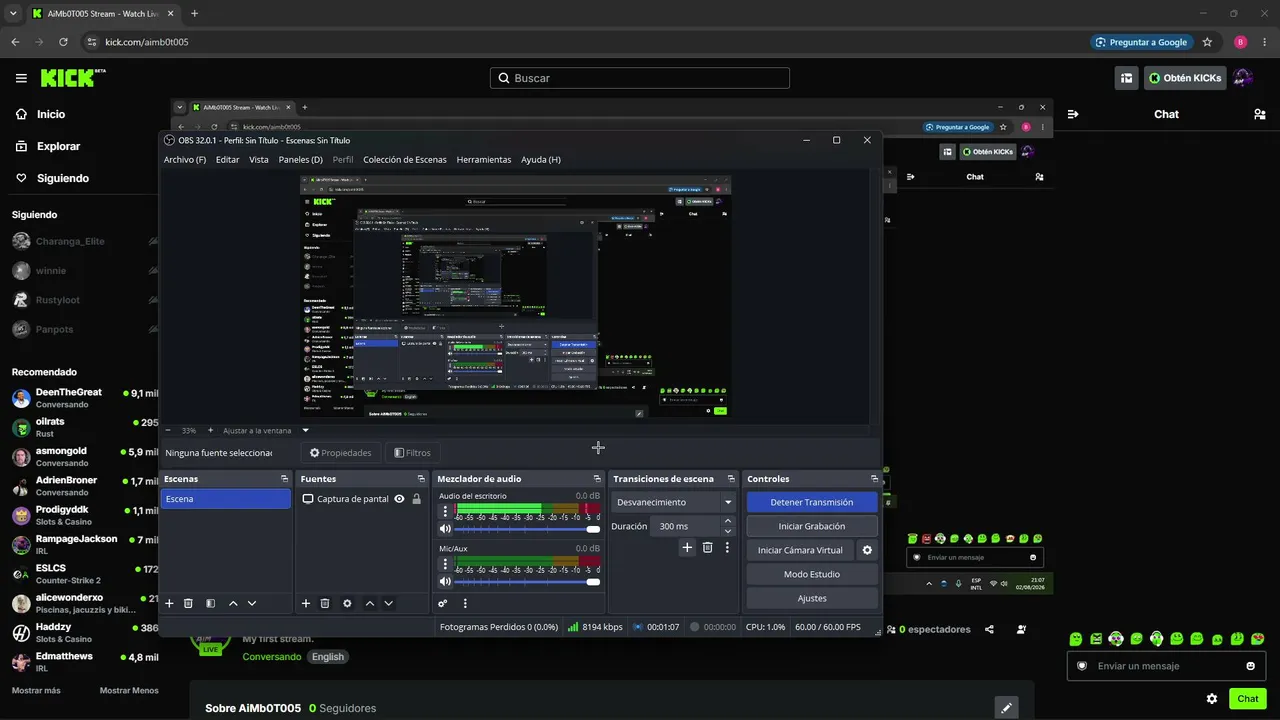Undock the Controles panel
1280x720 pixels.
click(x=874, y=479)
